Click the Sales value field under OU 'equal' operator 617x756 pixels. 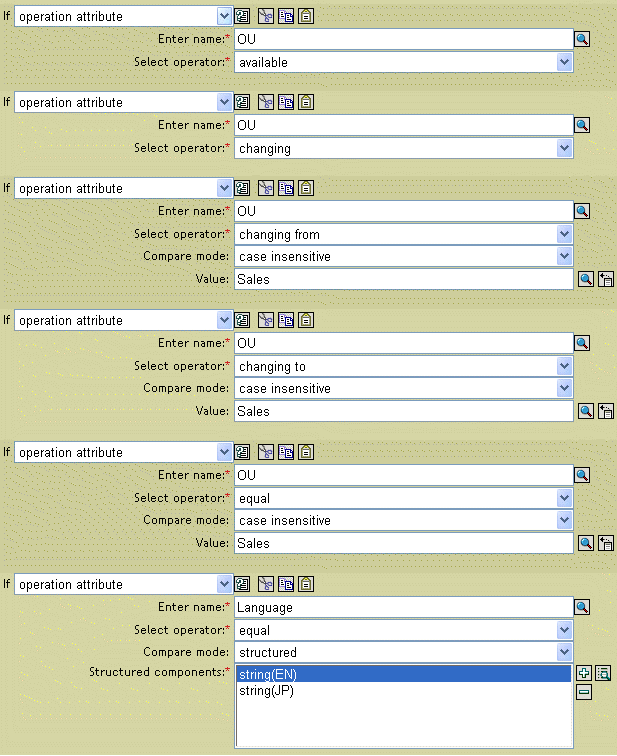tap(402, 543)
